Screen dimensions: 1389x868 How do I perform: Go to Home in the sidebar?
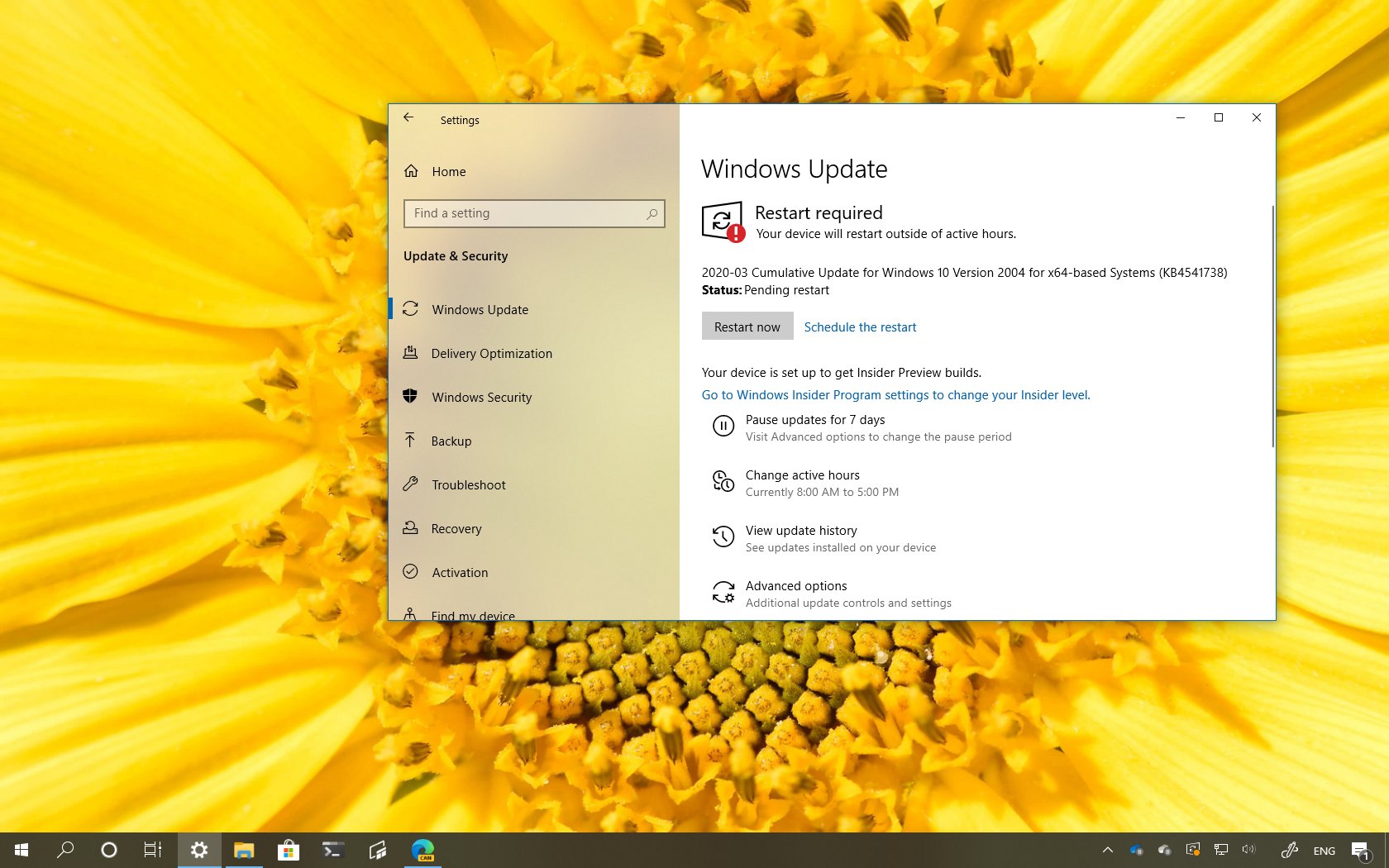point(449,172)
